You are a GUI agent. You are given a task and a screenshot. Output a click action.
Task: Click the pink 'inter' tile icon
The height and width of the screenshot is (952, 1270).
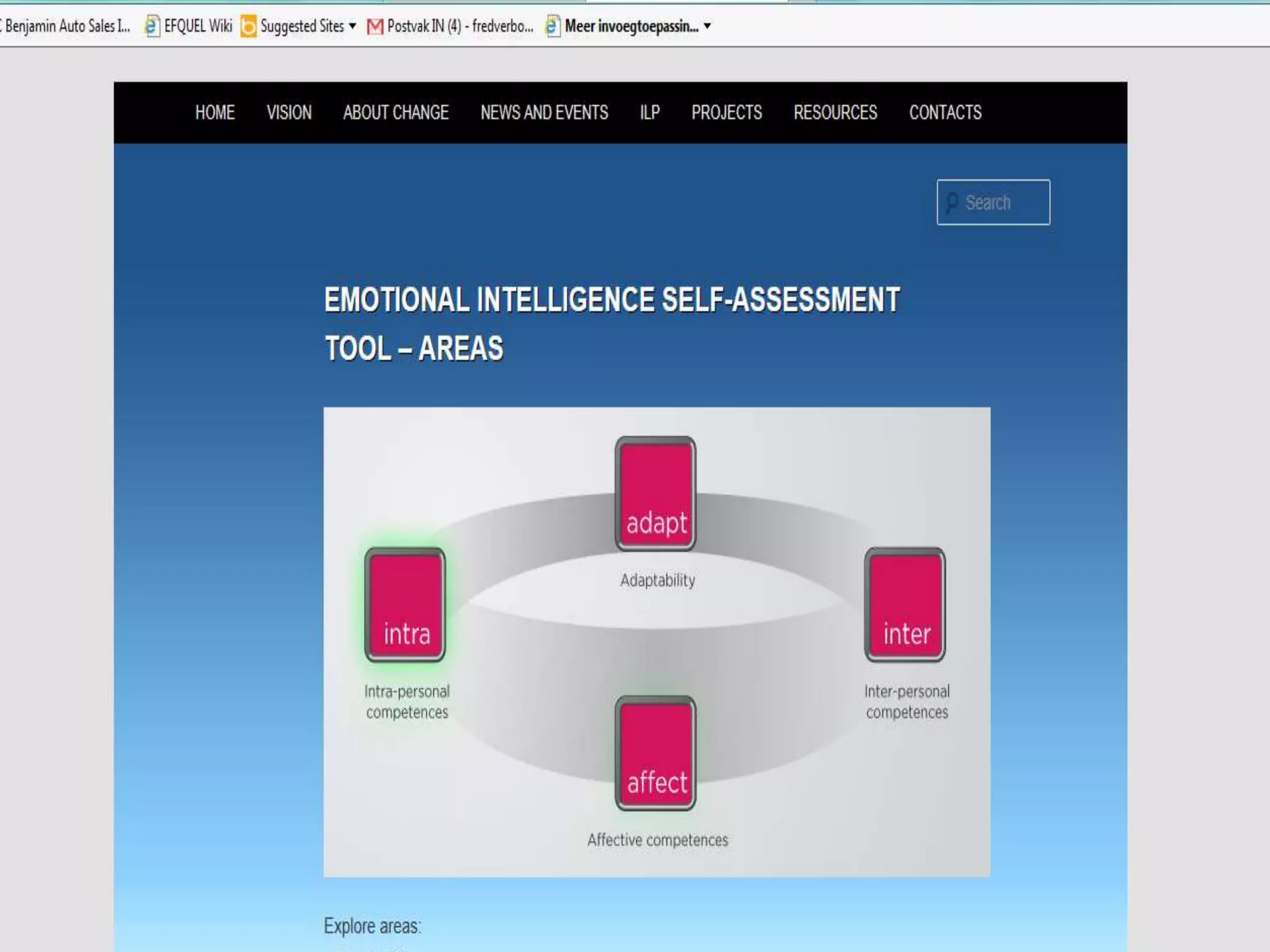pyautogui.click(x=905, y=605)
